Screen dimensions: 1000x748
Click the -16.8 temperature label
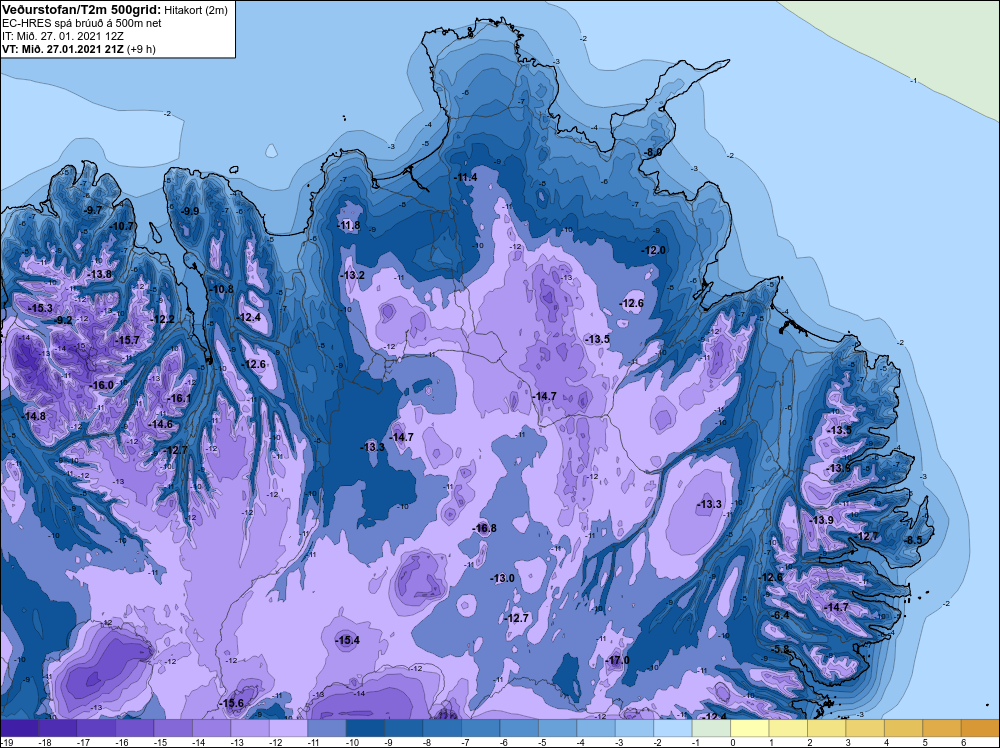click(484, 528)
